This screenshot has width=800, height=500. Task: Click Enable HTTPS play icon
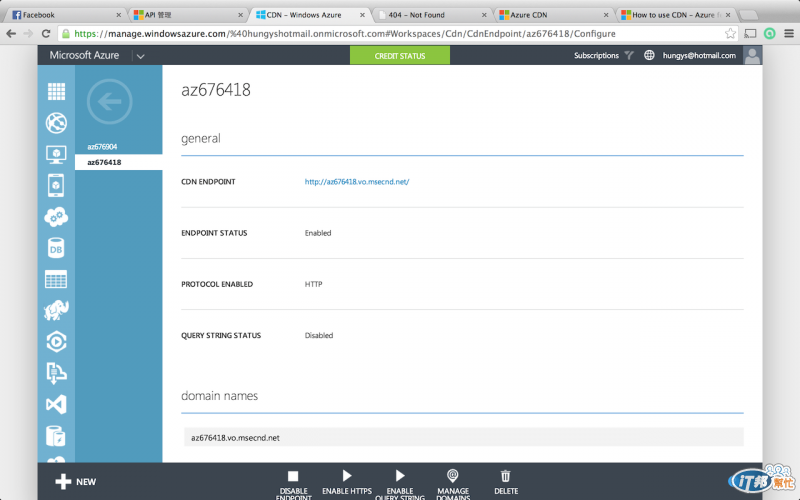347,476
